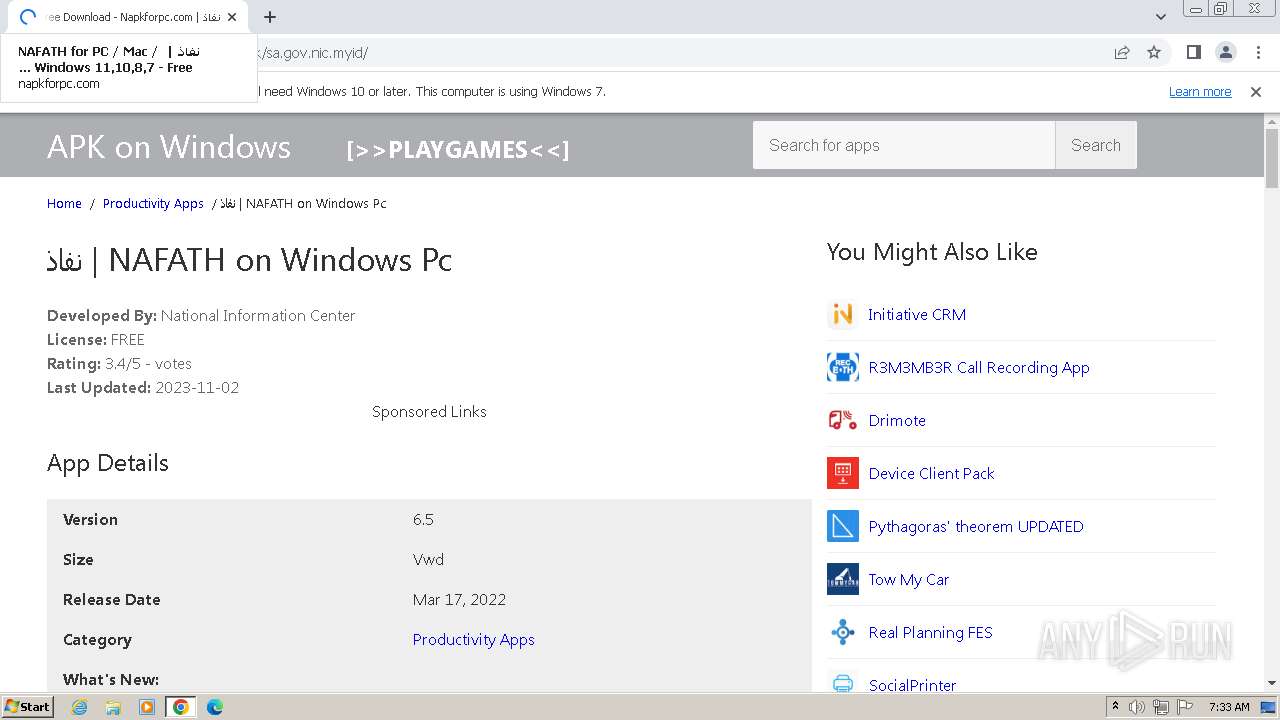Click the Search button
This screenshot has height=720, width=1280.
click(x=1096, y=145)
